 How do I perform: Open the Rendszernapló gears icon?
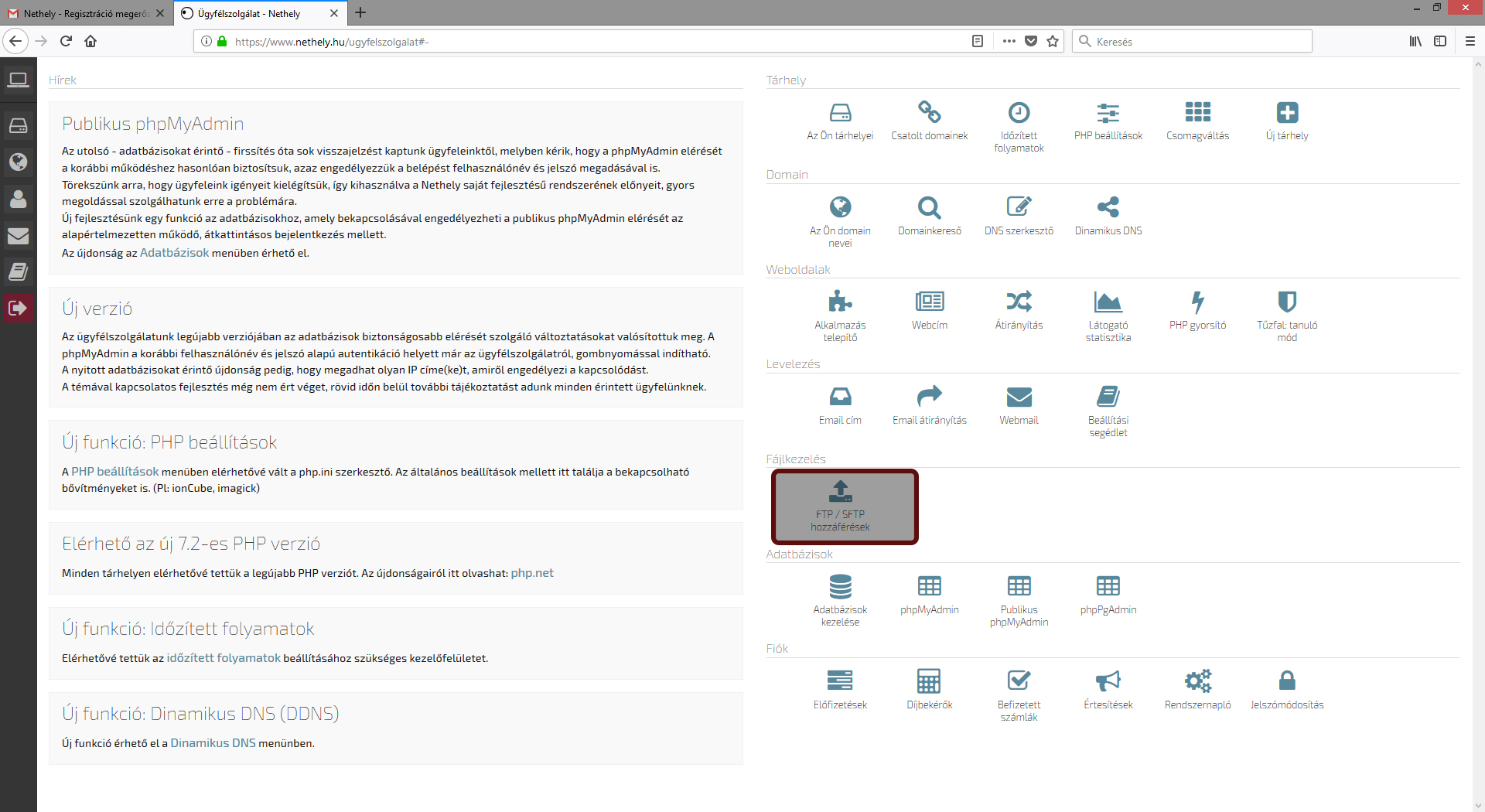pyautogui.click(x=1197, y=681)
